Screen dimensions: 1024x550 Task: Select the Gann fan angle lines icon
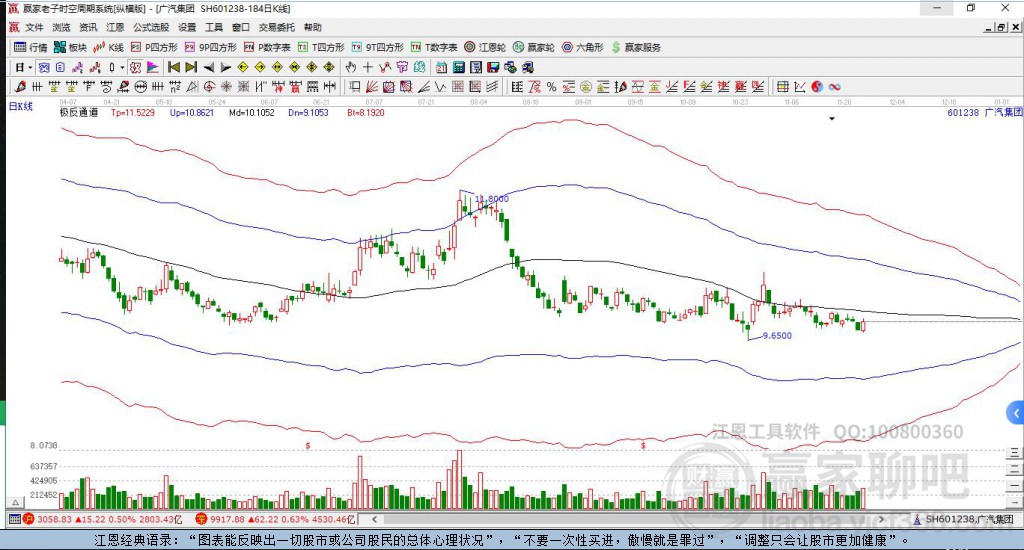[x=372, y=87]
